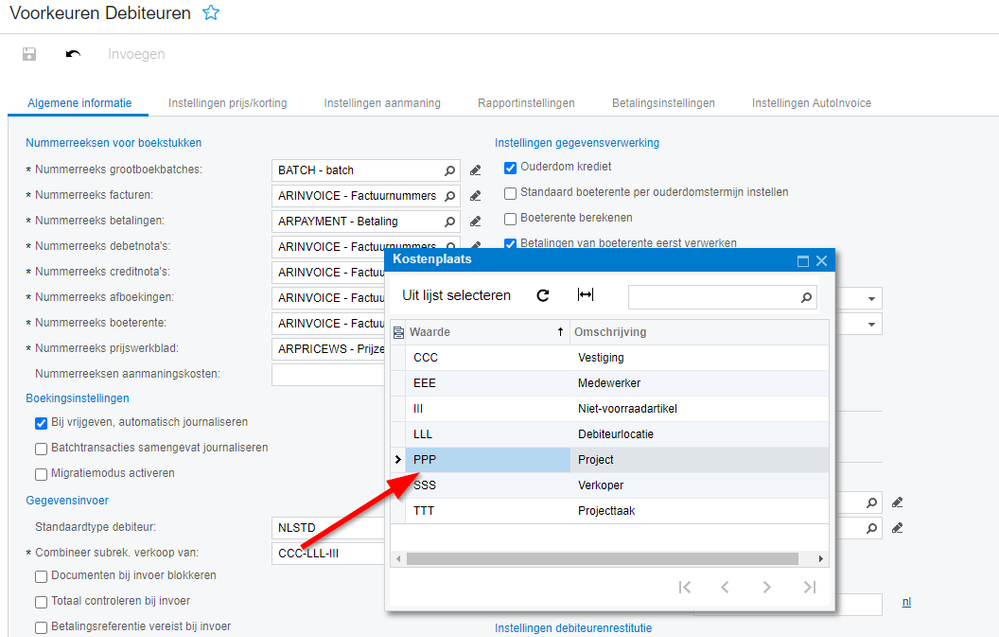Open Rapportinstellingen tab
The image size is (999, 637).
(x=526, y=103)
